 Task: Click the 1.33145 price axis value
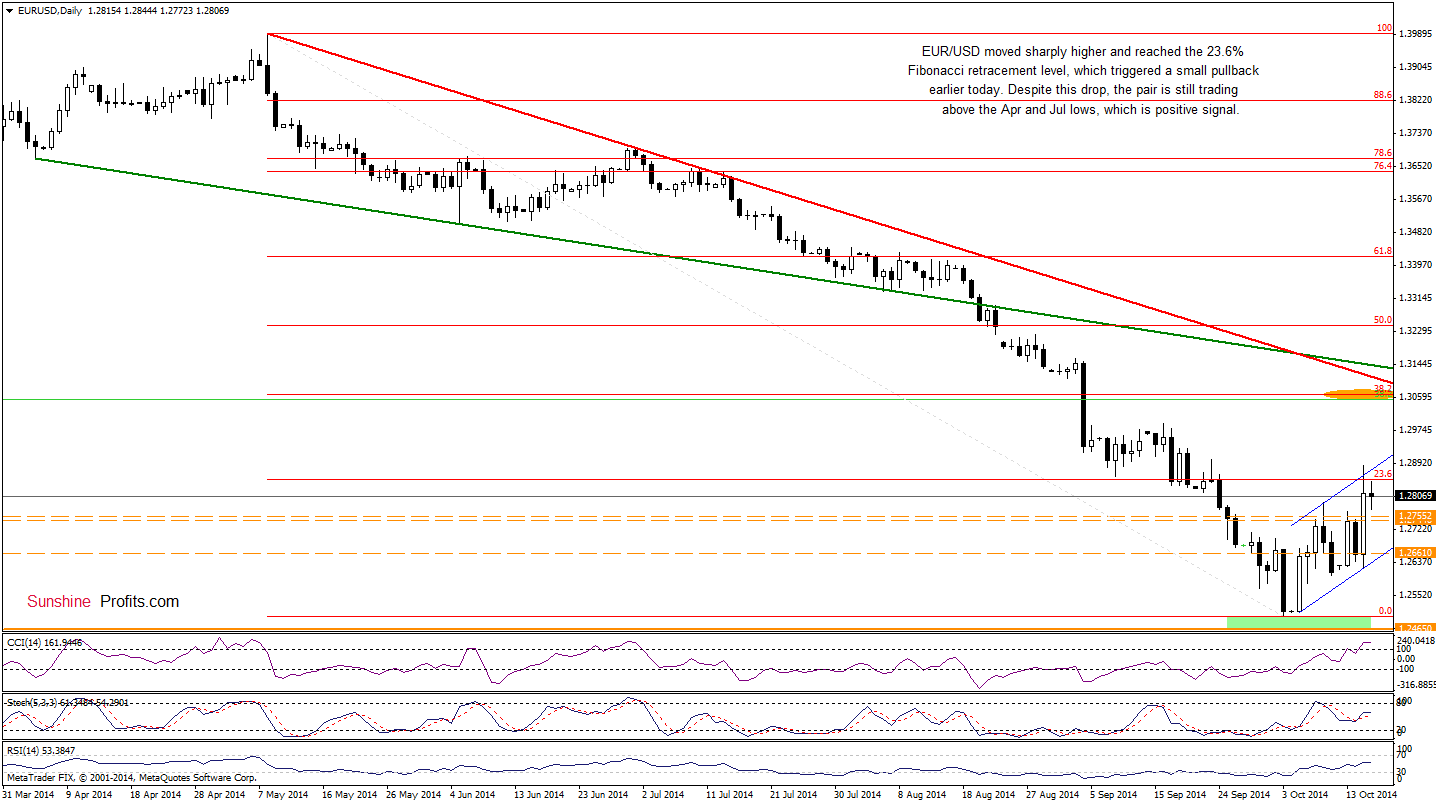(x=1418, y=298)
